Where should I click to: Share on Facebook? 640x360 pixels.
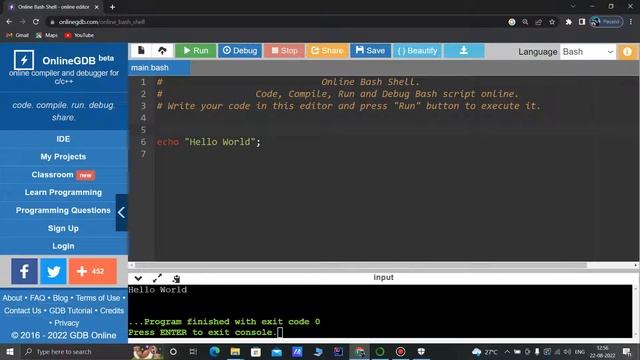(x=24, y=271)
